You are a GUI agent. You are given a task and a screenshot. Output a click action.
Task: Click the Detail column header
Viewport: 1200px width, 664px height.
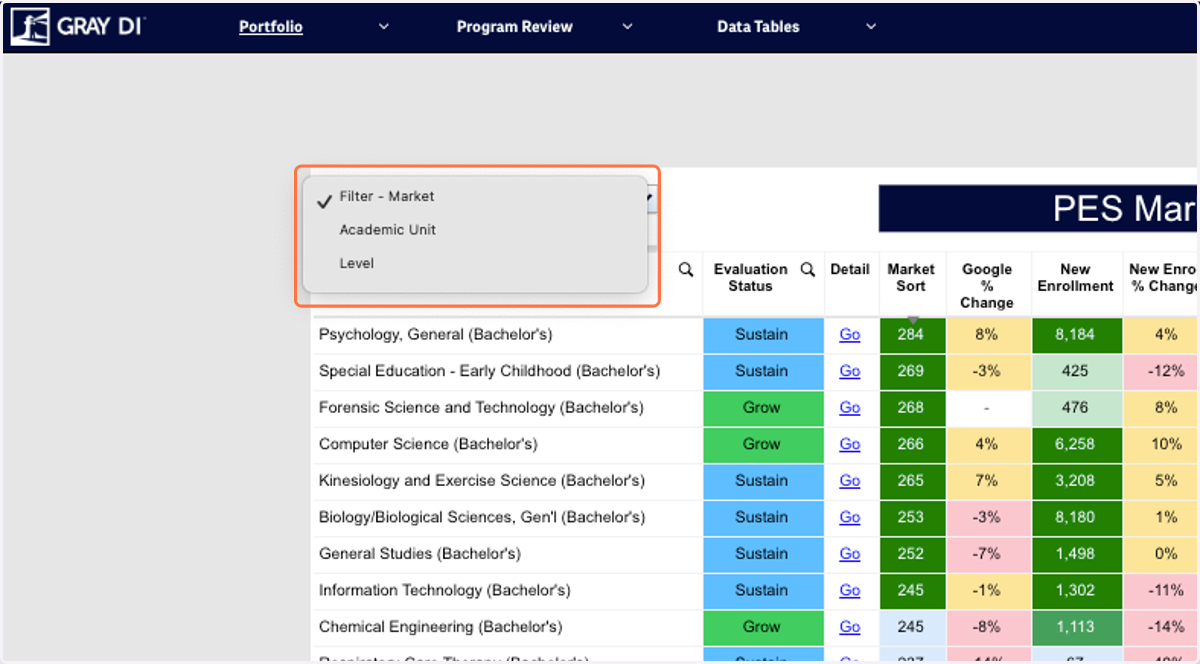pos(850,270)
